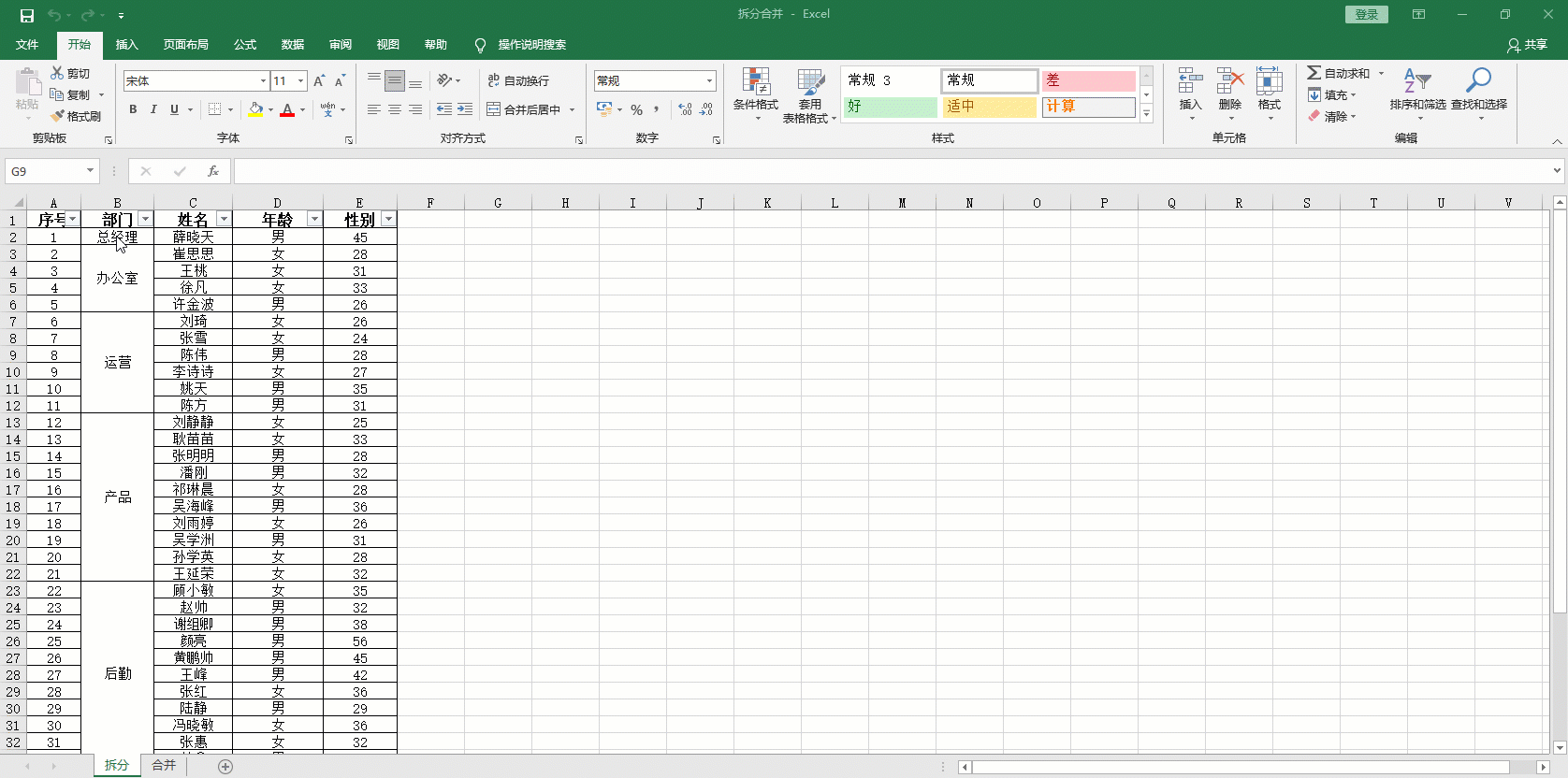Viewport: 1568px width, 778px height.
Task: Decrease font size with smaller A icon
Action: (340, 81)
